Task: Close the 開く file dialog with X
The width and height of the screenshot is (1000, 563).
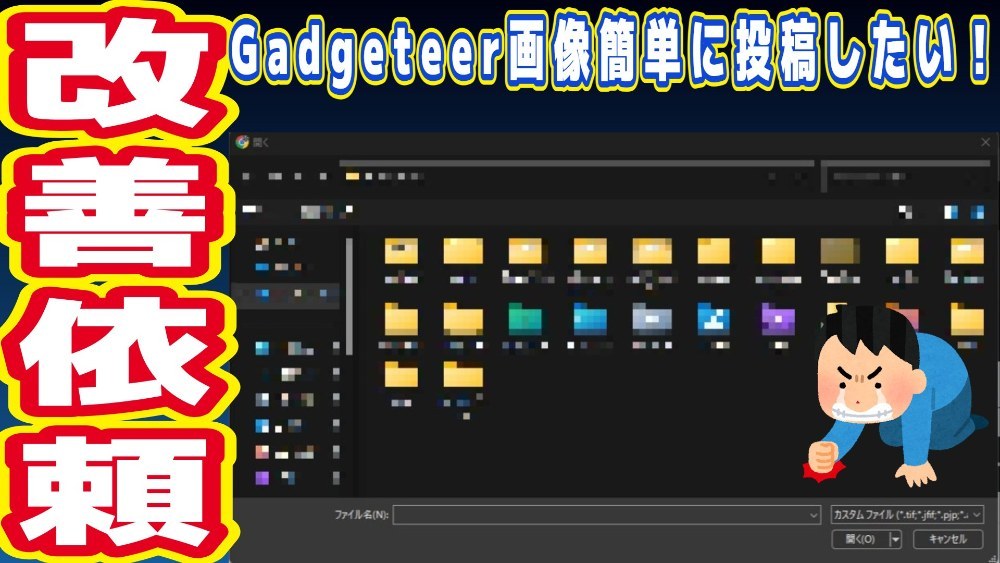Action: click(985, 142)
